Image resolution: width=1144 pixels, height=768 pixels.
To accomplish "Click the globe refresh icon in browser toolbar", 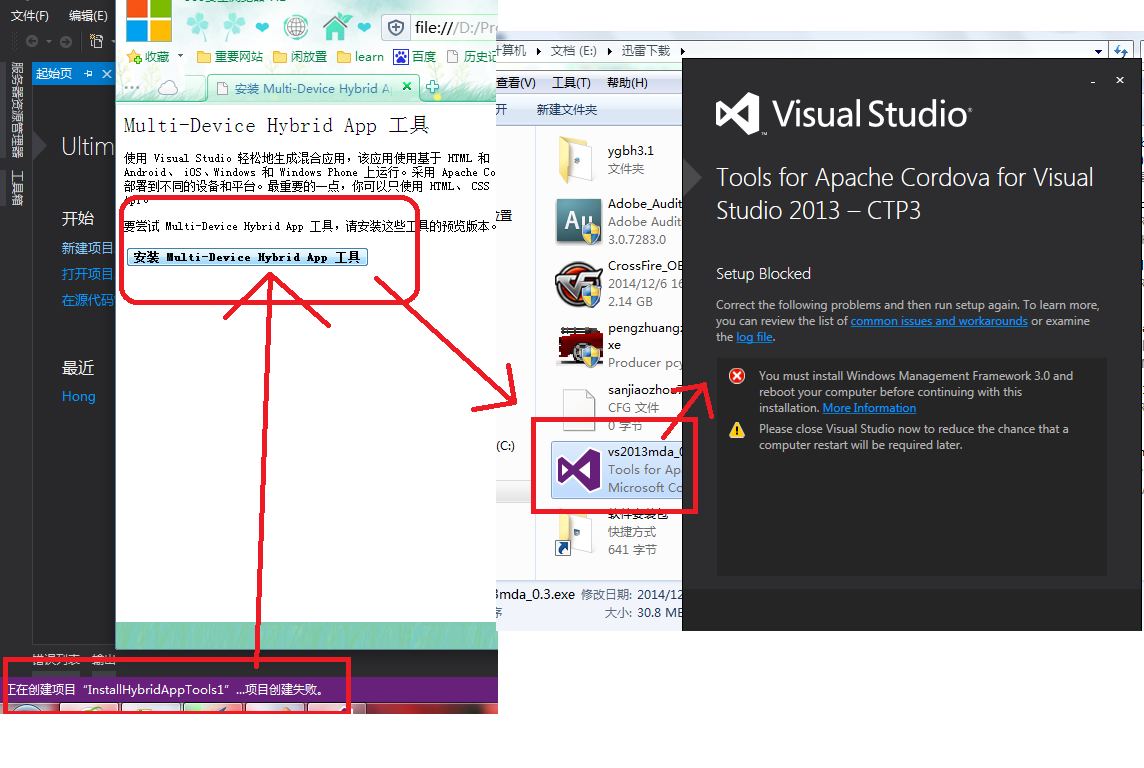I will pyautogui.click(x=295, y=28).
